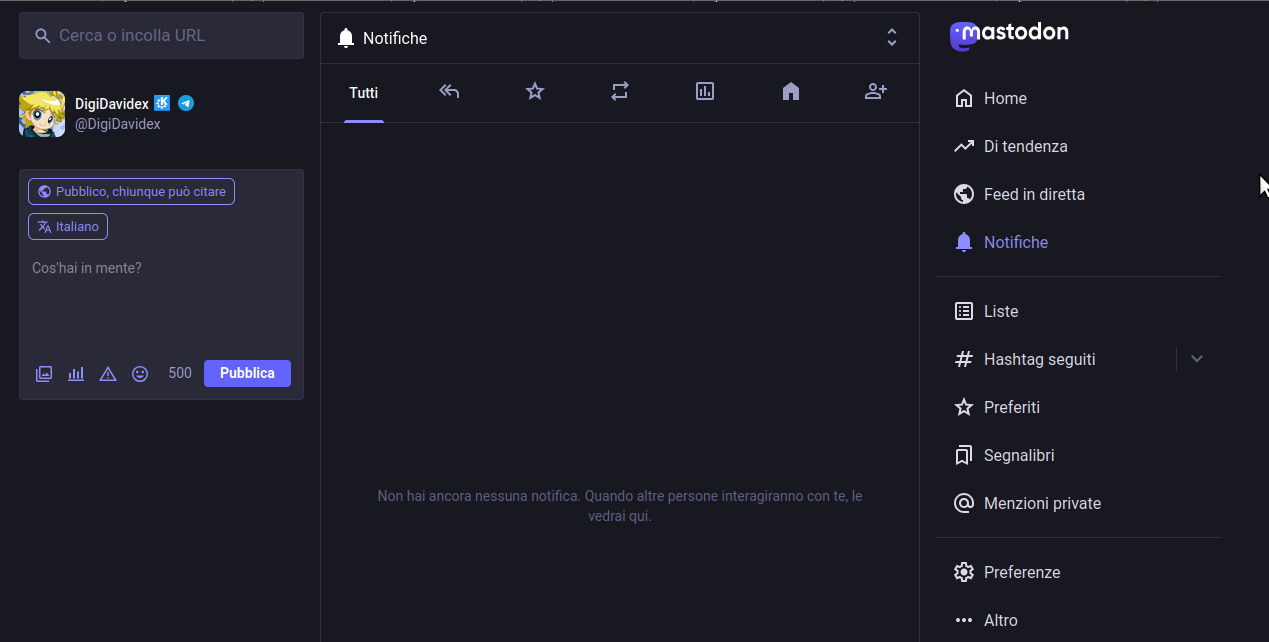Toggle Notifiche column settings arrows
Viewport: 1269px width, 642px height.
891,38
